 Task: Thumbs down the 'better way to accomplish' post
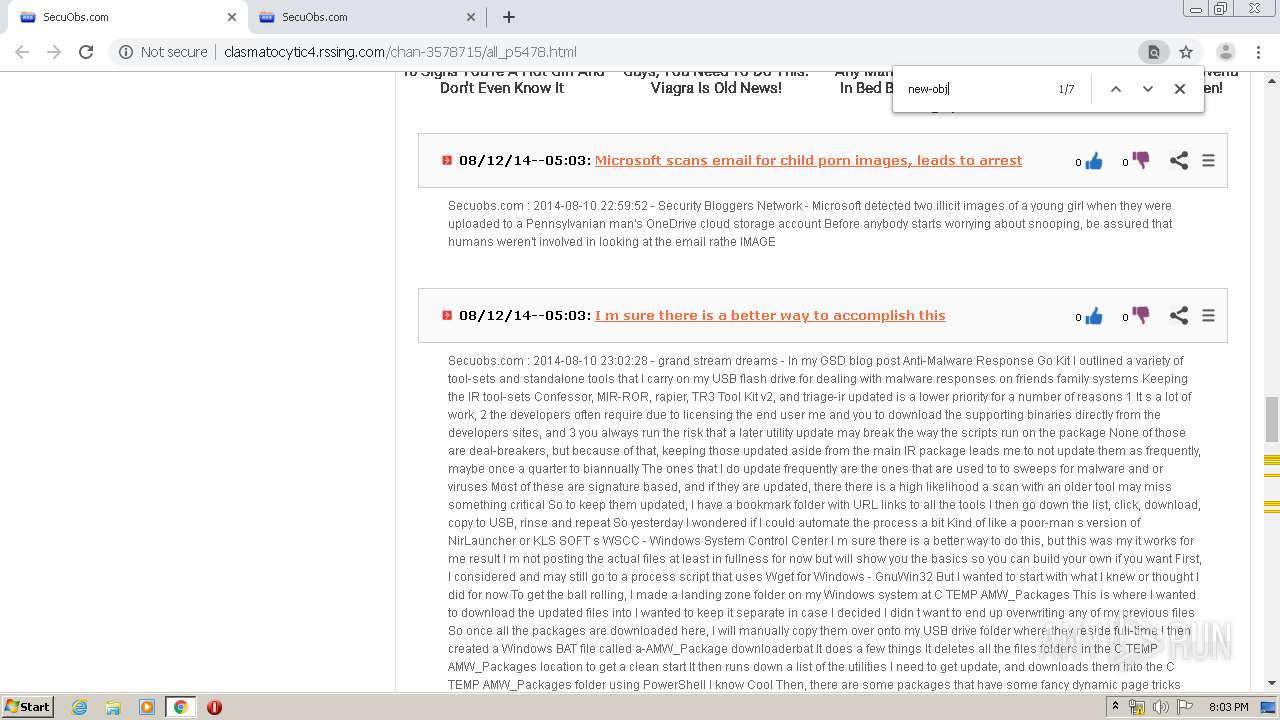pos(1140,315)
